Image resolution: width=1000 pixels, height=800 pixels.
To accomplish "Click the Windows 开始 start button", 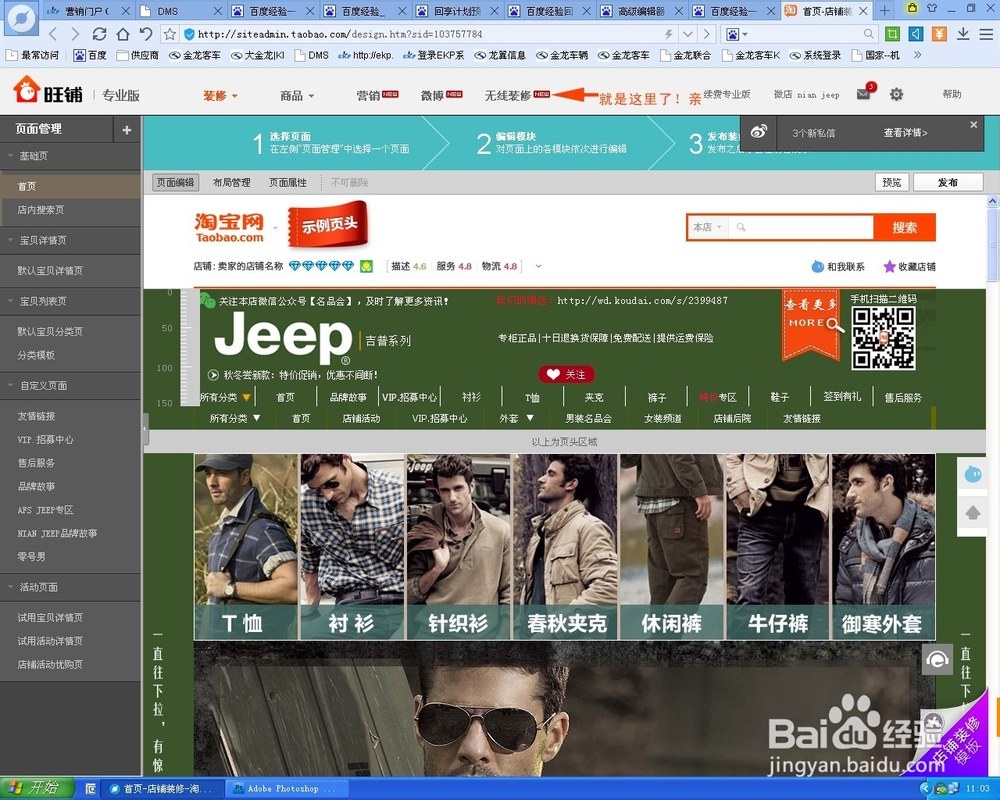I will (x=37, y=789).
